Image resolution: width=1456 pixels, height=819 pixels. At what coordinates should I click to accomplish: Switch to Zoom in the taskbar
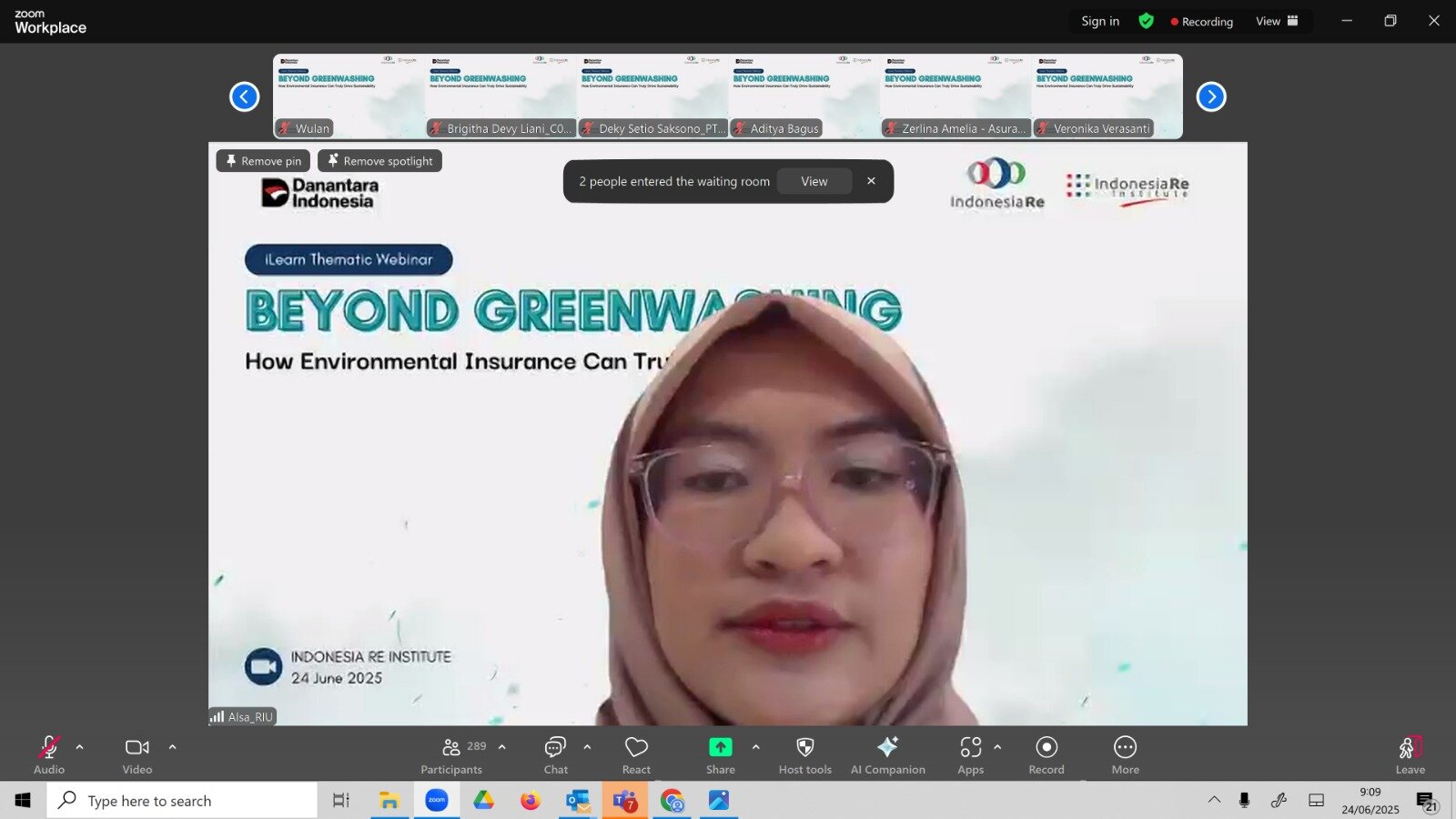point(437,800)
